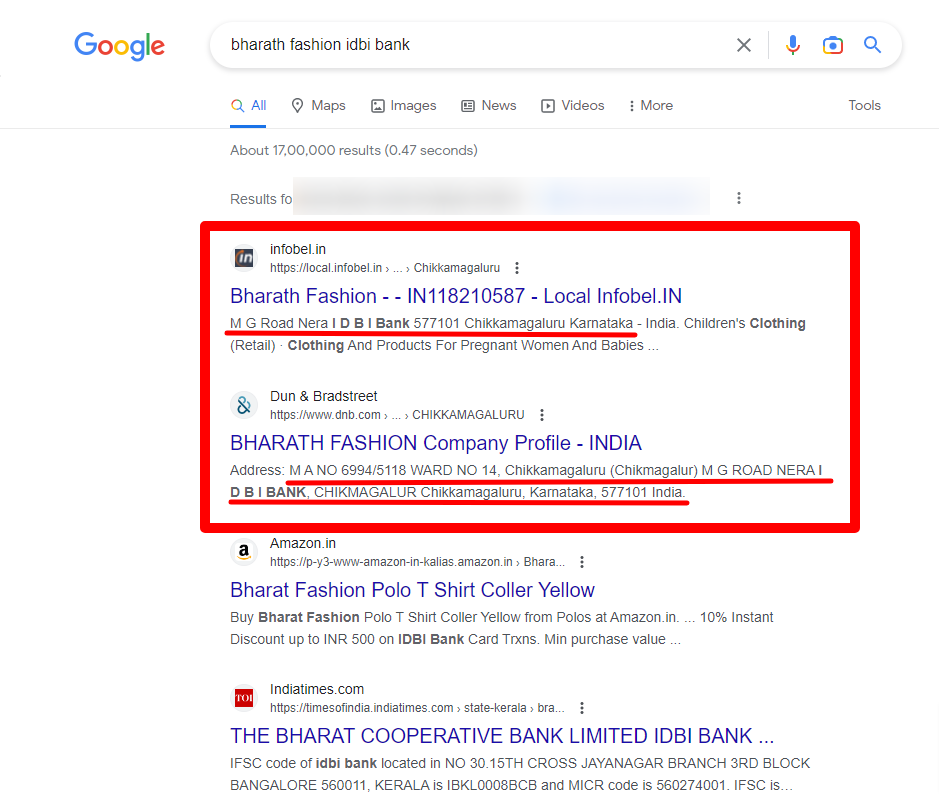Open three-dot menu for infobel result

click(517, 268)
